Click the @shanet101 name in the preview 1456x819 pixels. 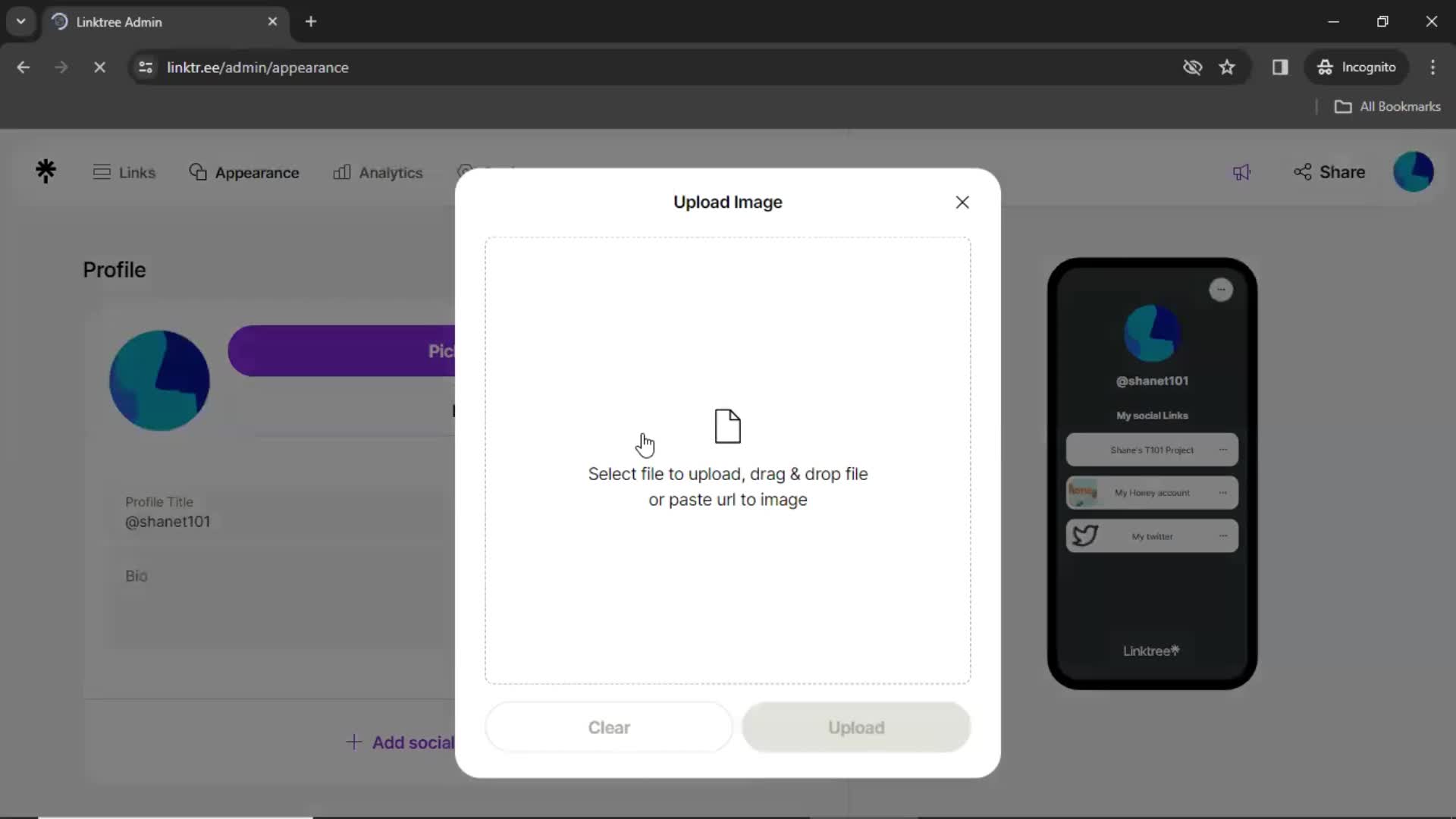pos(1152,381)
